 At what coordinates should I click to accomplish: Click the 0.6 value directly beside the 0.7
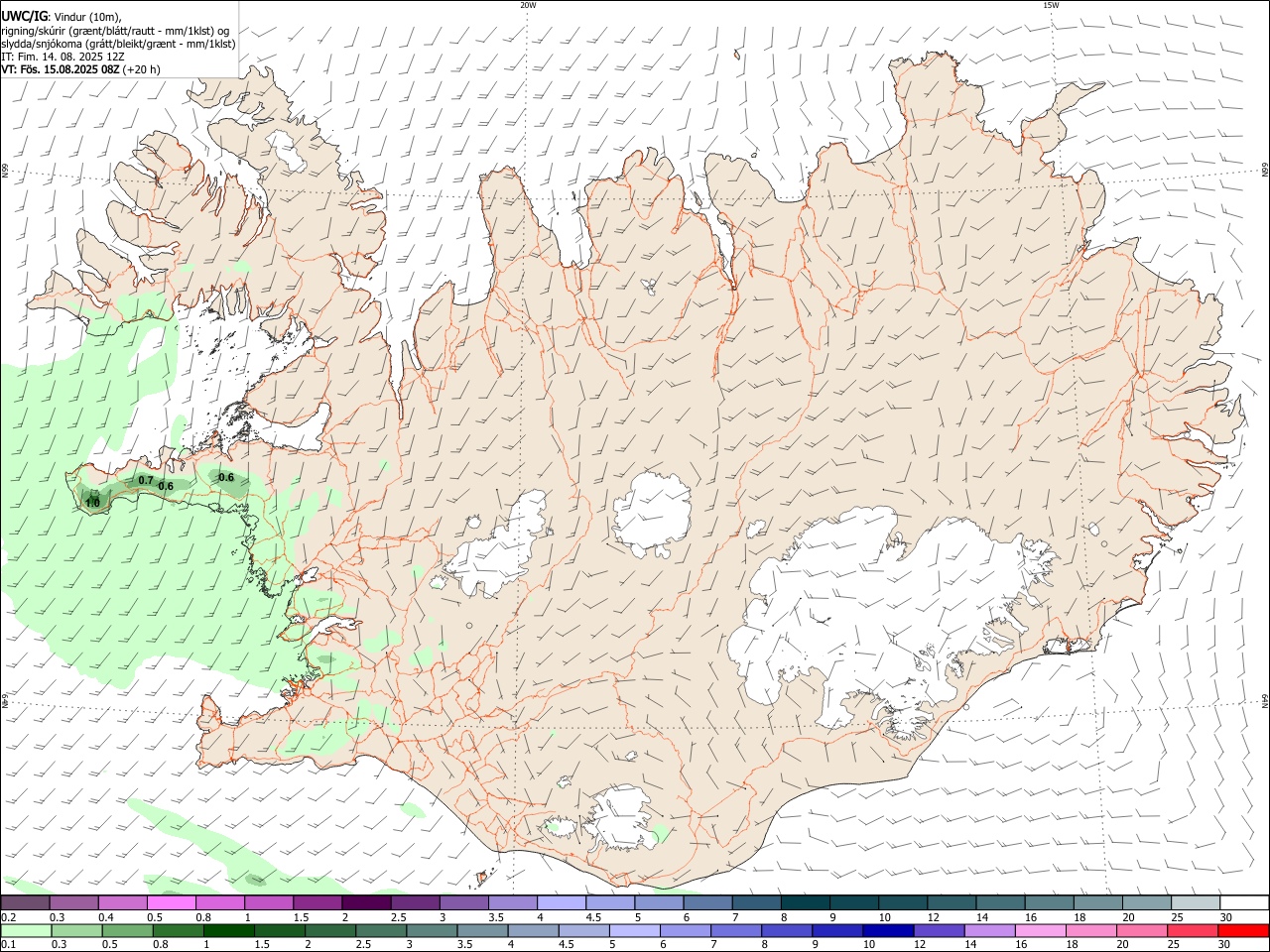[166, 486]
